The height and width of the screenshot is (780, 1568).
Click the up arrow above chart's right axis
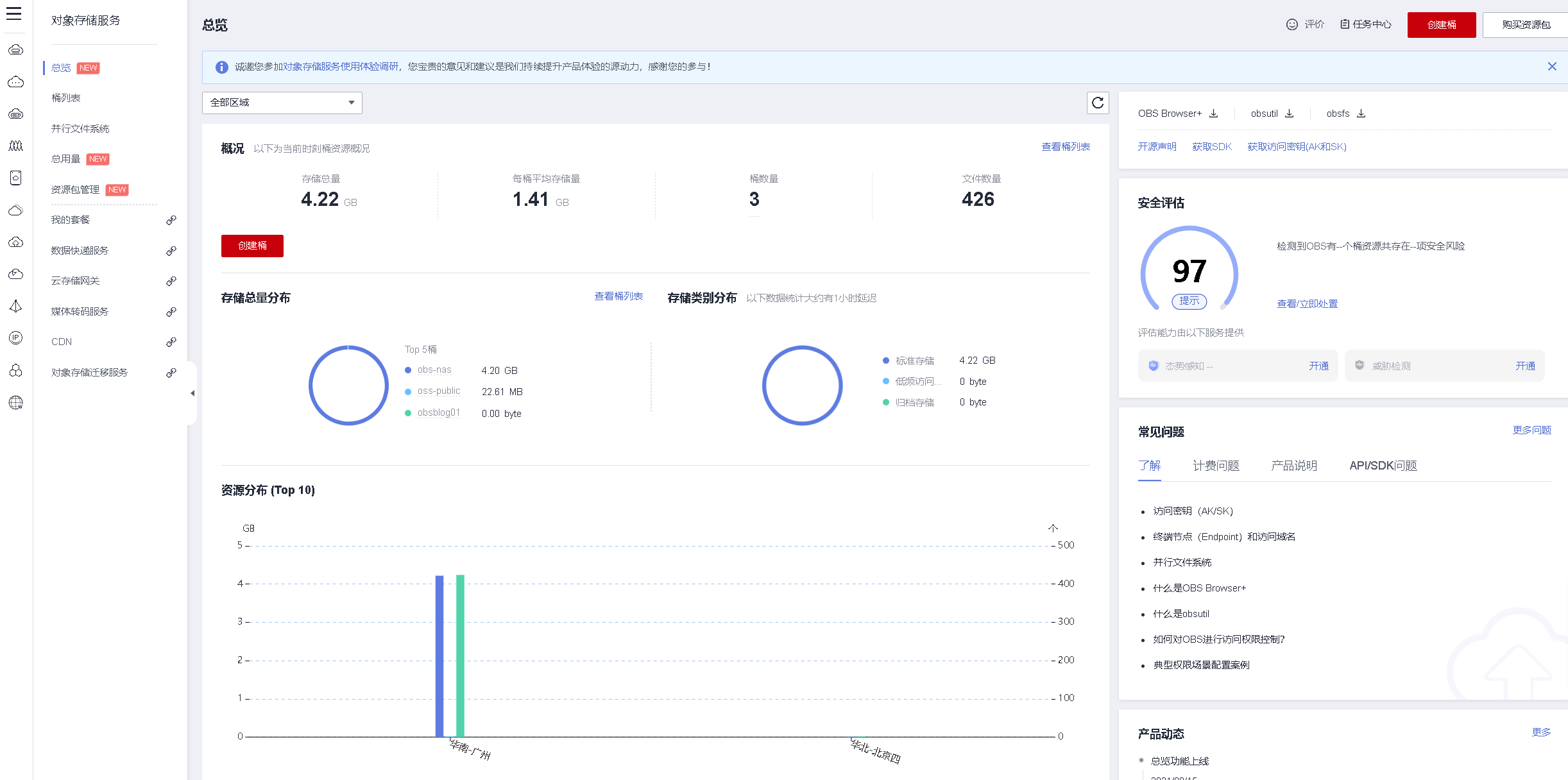pos(1053,528)
